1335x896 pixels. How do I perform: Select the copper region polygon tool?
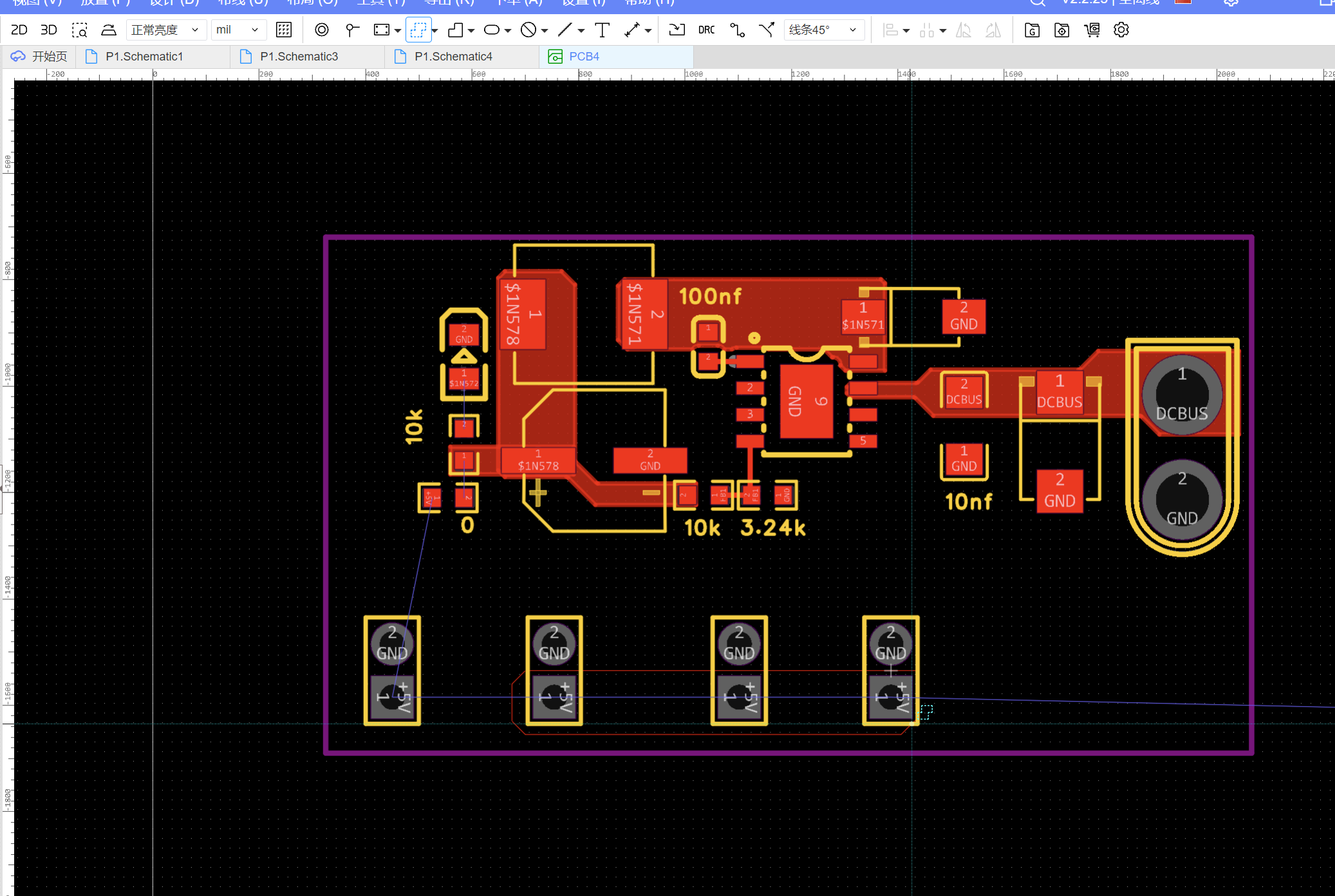click(x=456, y=30)
